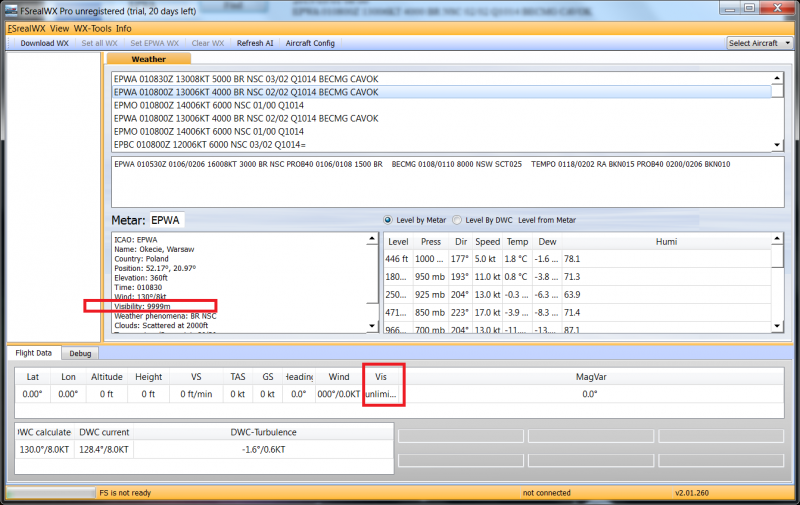Click the 128.4°/8.0KT DWC current value

point(104,450)
